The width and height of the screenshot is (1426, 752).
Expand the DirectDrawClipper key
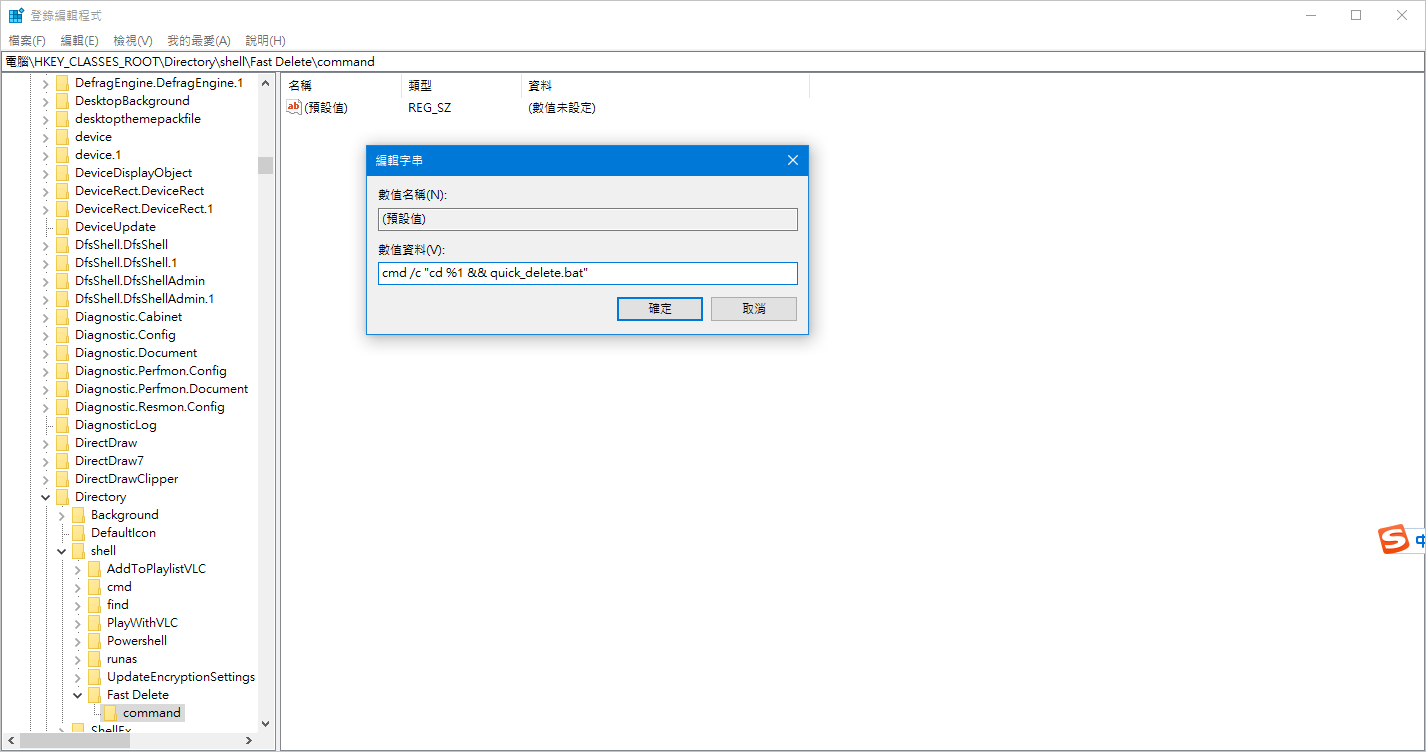(x=45, y=479)
